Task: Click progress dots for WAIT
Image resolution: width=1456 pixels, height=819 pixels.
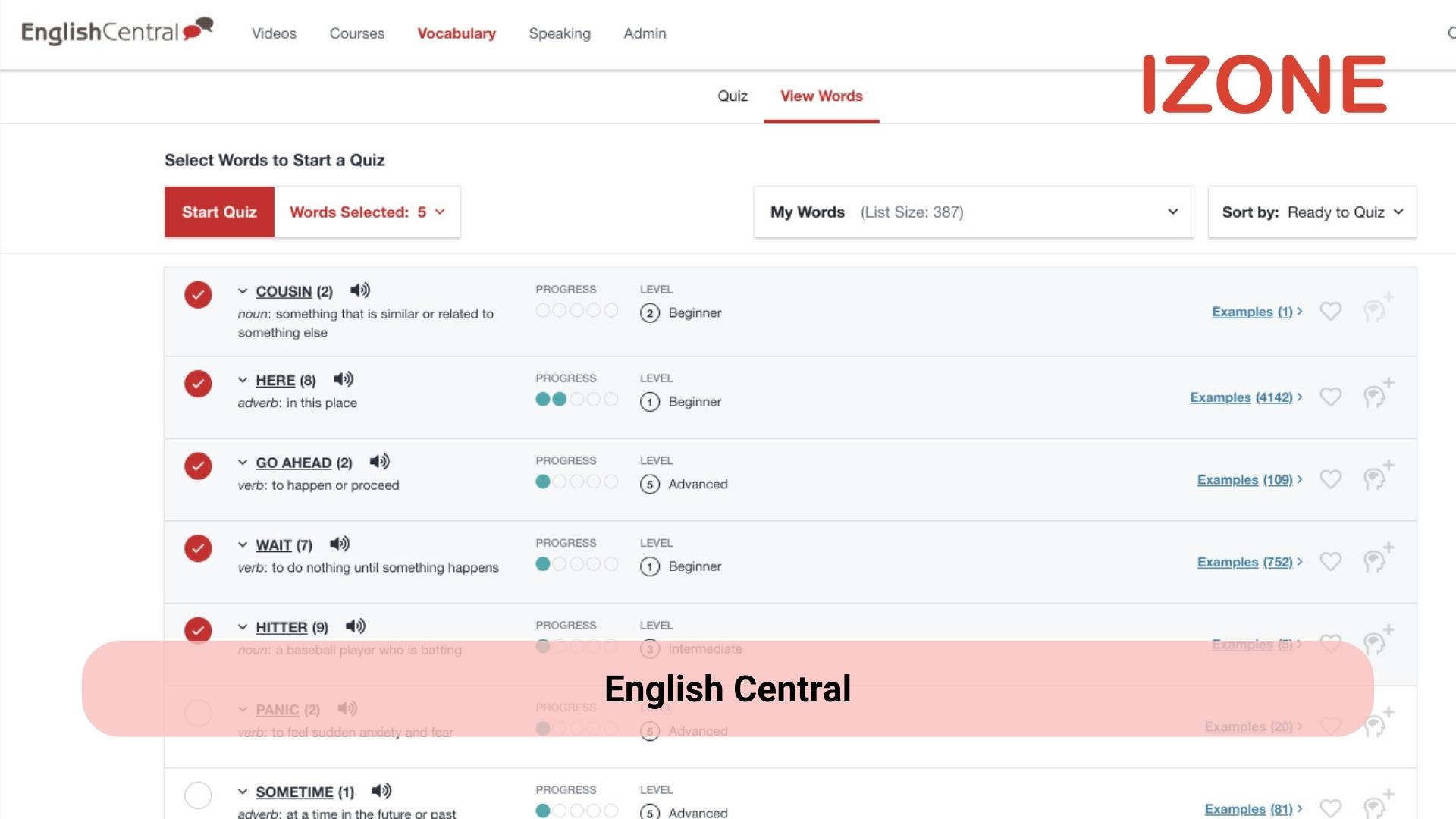Action: [576, 563]
